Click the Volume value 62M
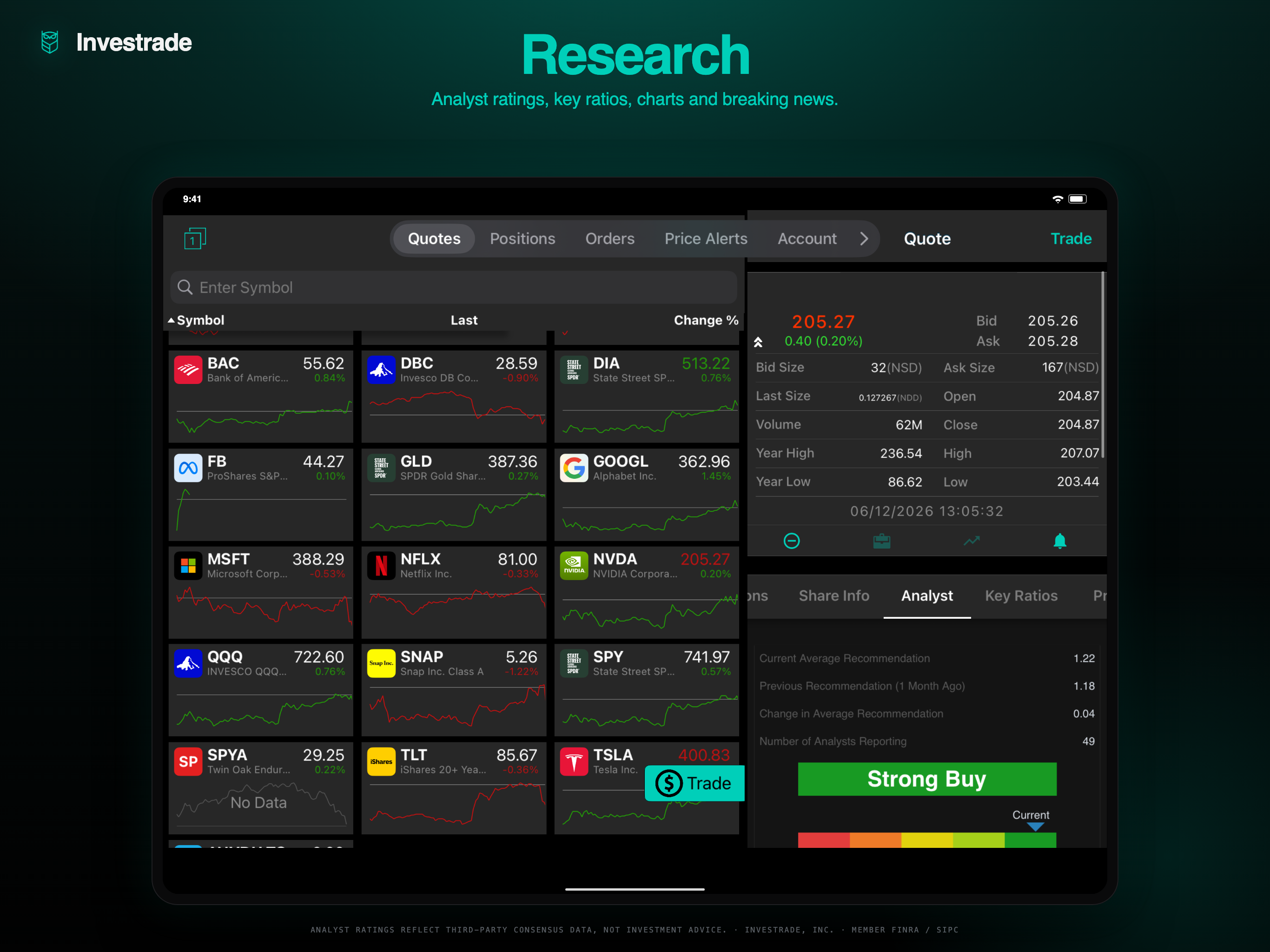 tap(909, 424)
